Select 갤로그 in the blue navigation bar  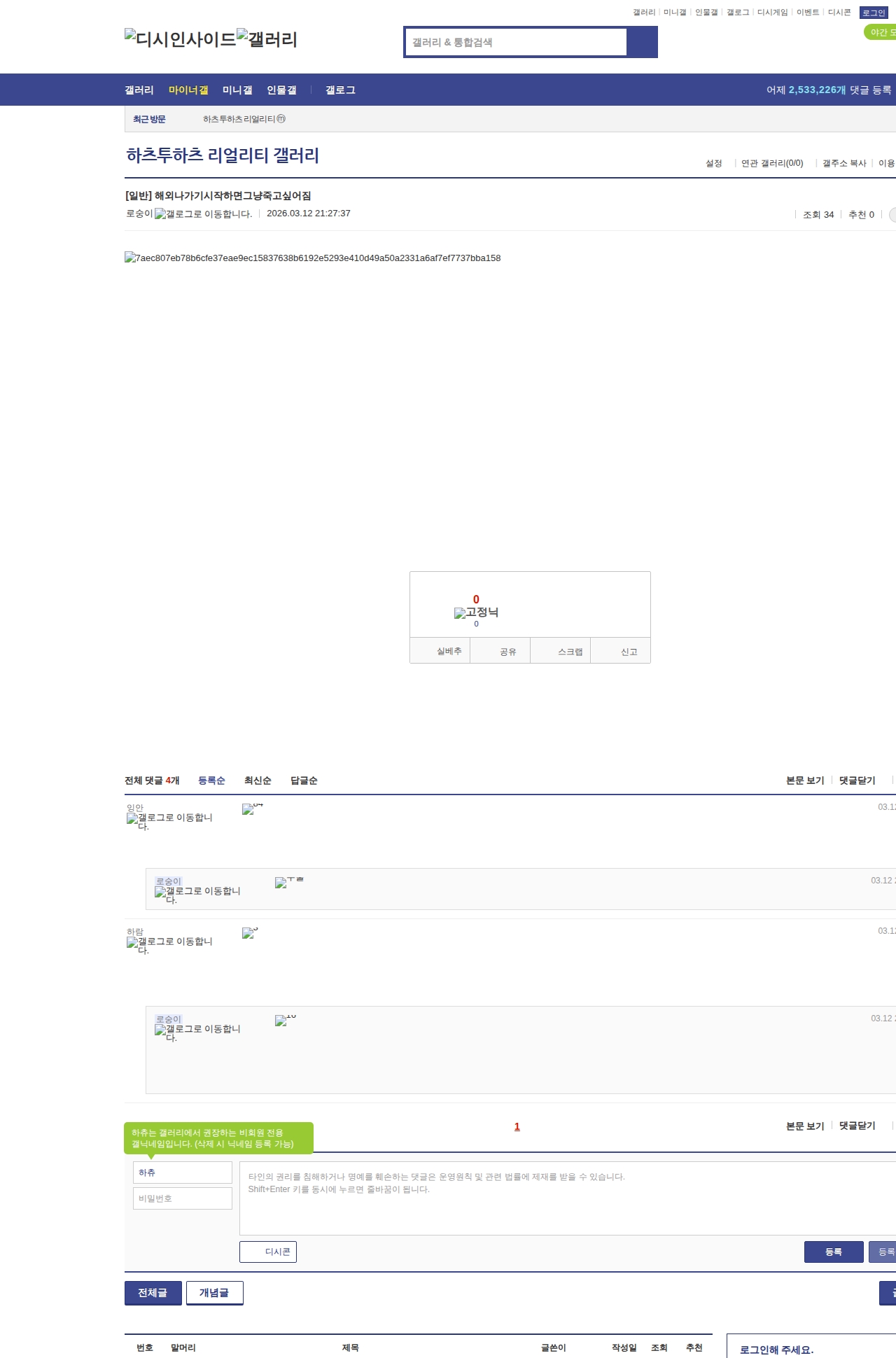click(x=340, y=90)
